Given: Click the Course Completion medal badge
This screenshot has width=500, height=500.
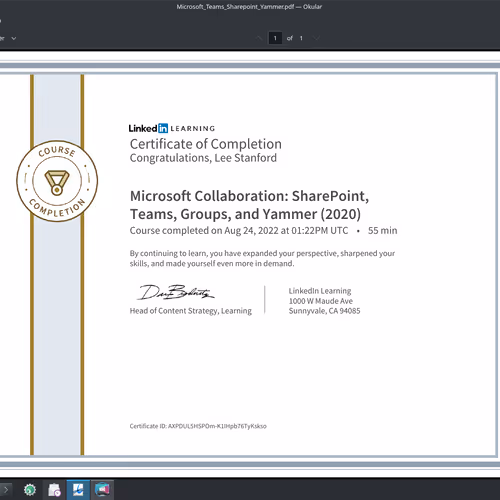Looking at the screenshot, I should pos(57,181).
